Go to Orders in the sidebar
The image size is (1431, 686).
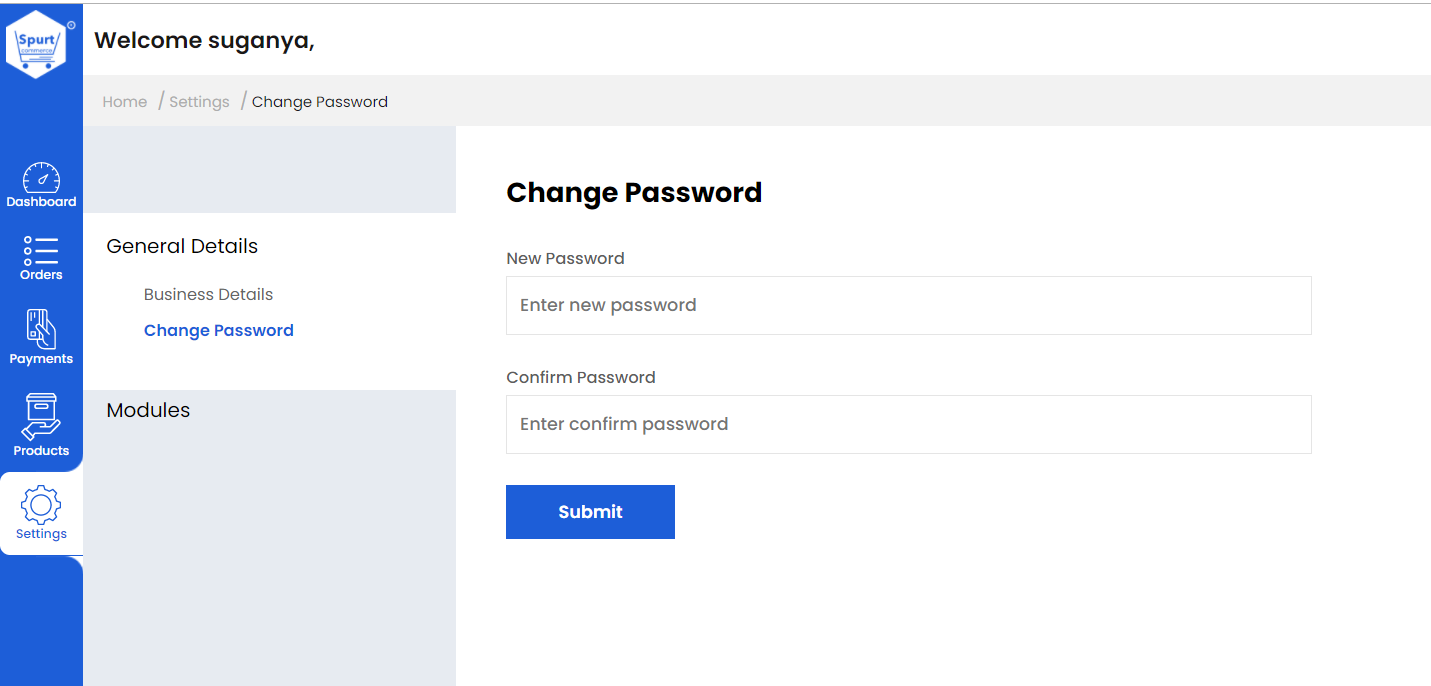click(41, 258)
